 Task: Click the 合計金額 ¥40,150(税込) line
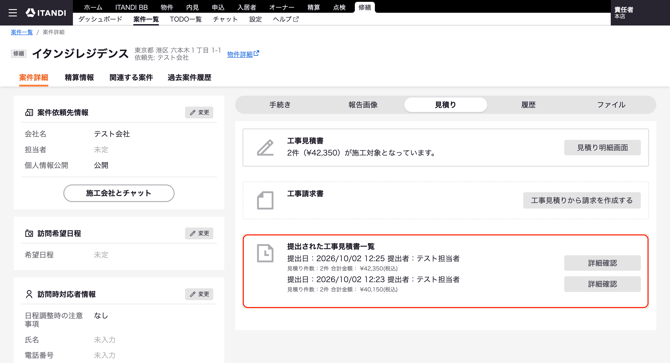pos(342,290)
